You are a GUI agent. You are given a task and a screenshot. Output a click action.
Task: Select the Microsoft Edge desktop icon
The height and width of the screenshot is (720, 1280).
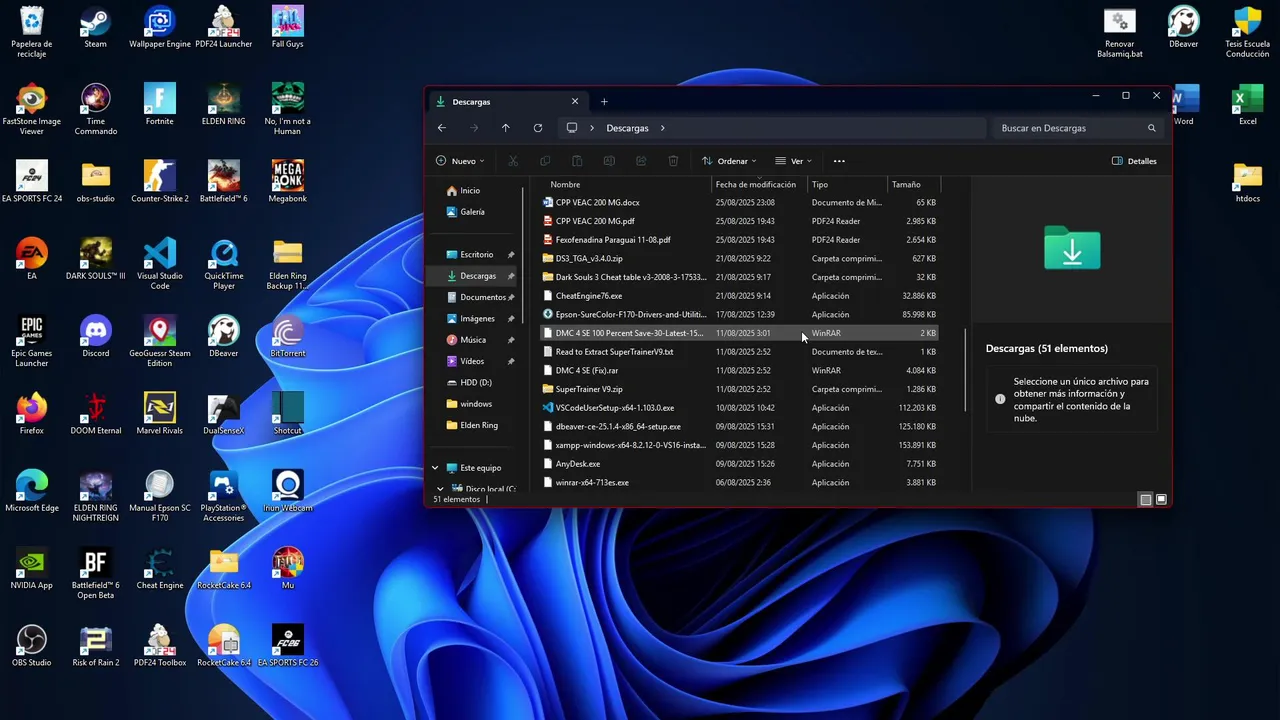[32, 490]
